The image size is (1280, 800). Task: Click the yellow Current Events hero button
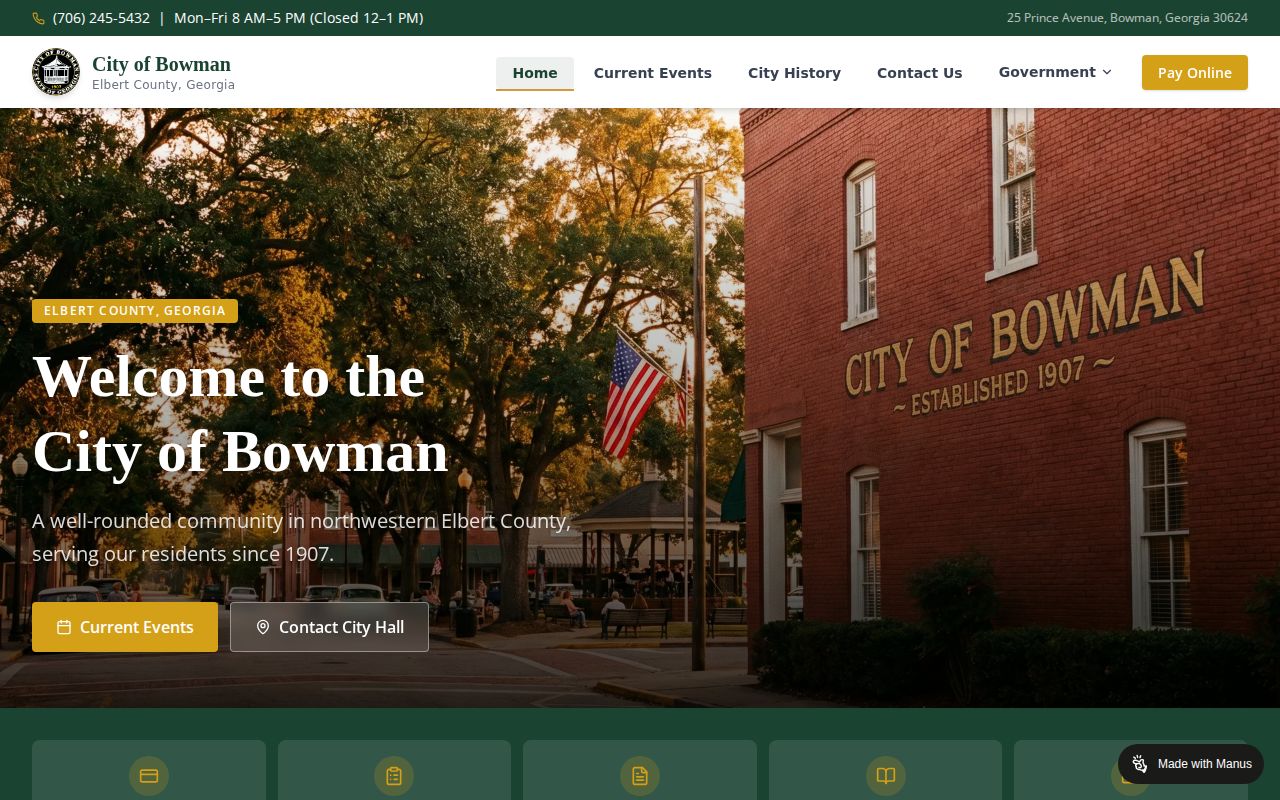[x=125, y=627]
